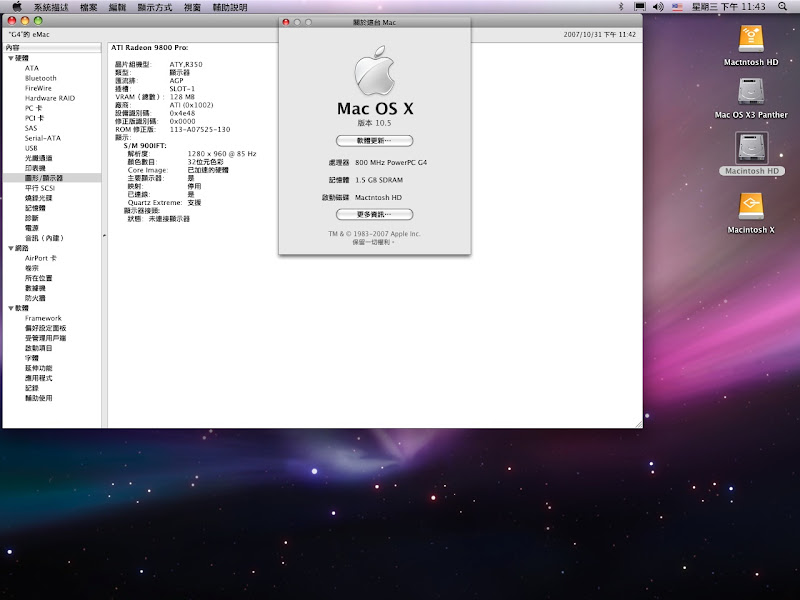This screenshot has height=600, width=800.
Task: Select ATA in the hardware list
Action: pos(32,68)
